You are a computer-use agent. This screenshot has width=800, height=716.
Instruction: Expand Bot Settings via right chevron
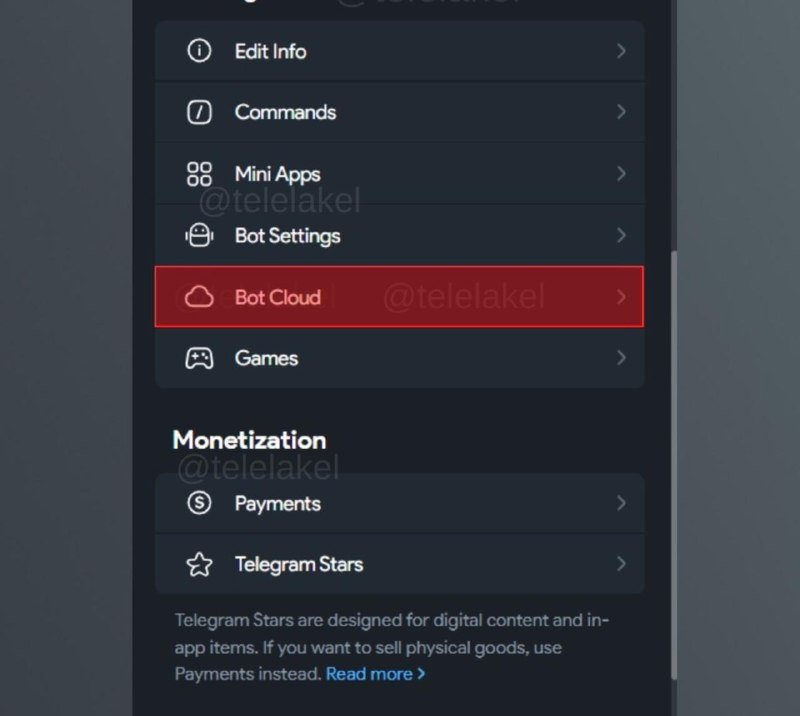[621, 236]
